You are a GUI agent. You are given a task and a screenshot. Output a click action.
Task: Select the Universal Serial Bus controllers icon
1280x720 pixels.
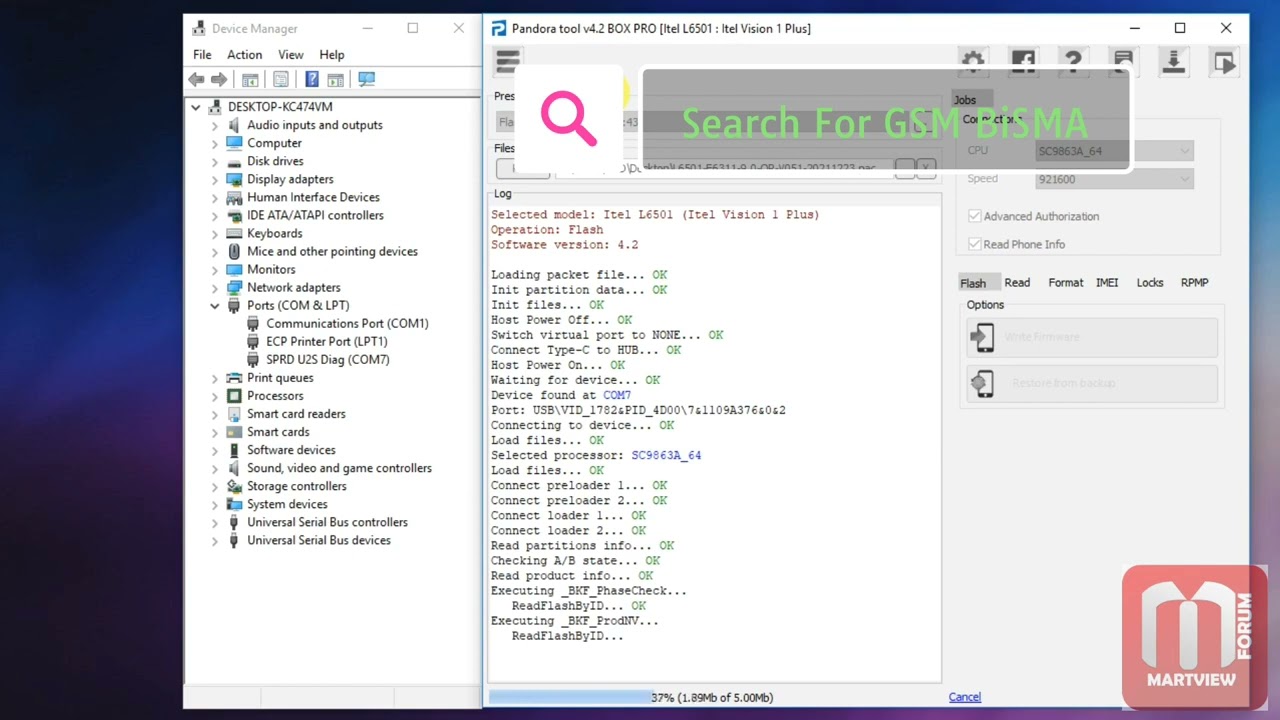pos(234,522)
